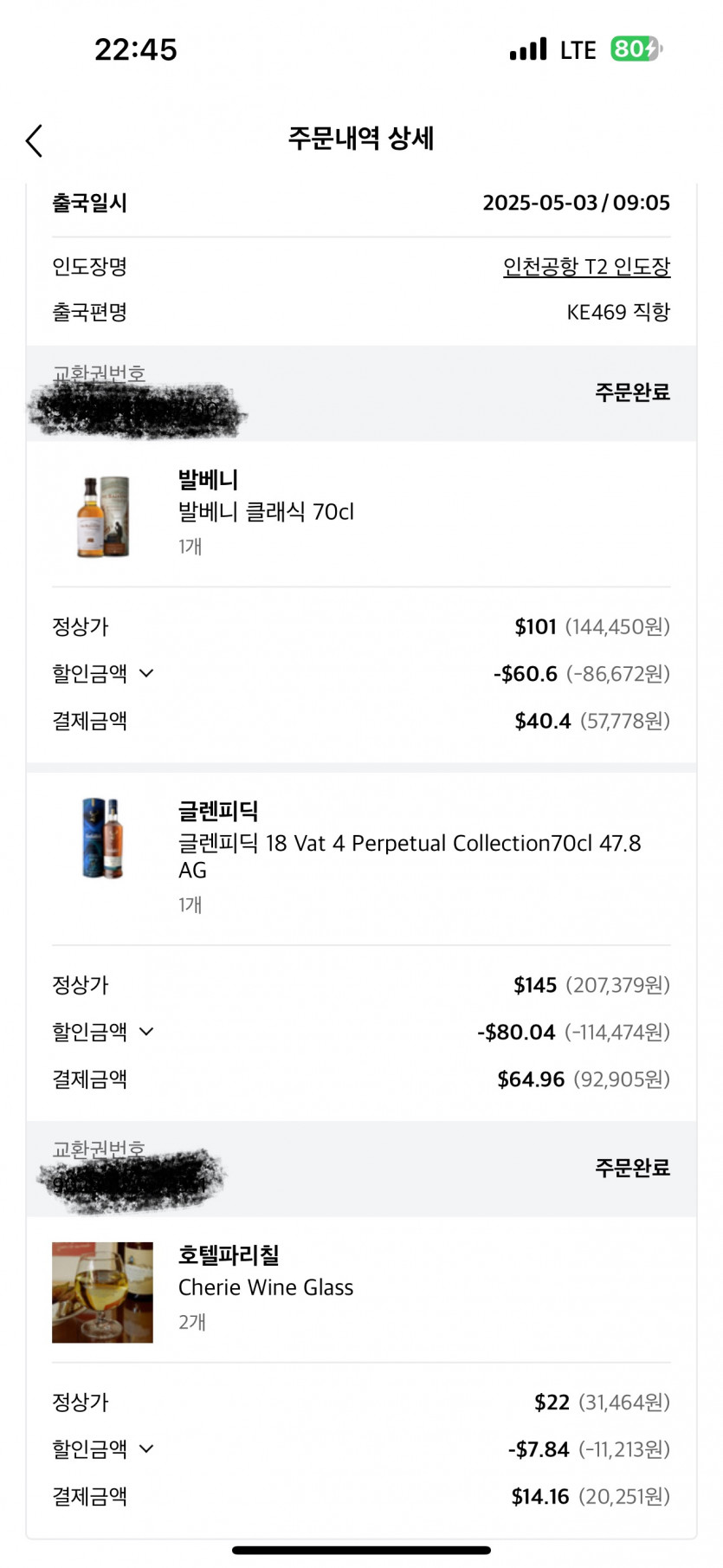Tap the 주문내역 상세 page title
This screenshot has width=723, height=1568.
point(361,139)
